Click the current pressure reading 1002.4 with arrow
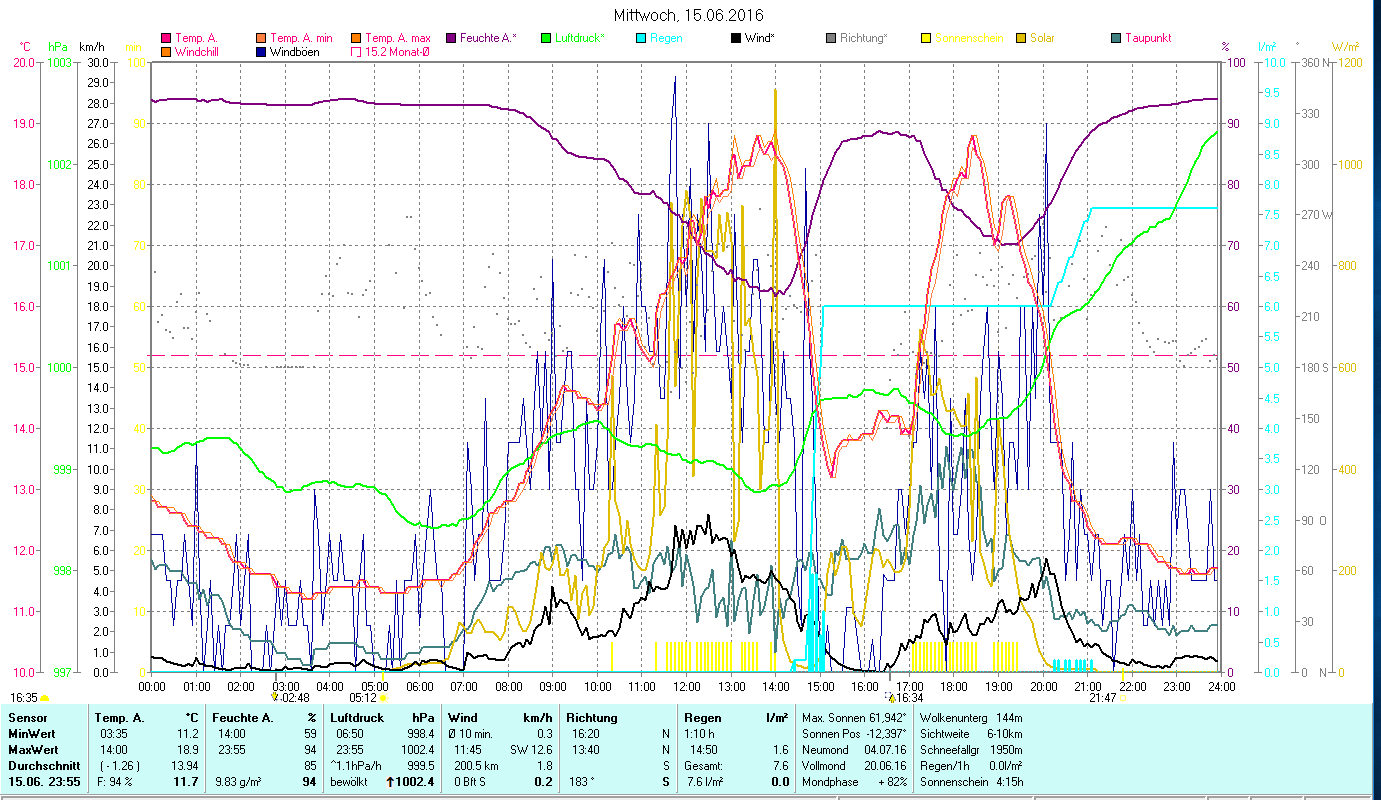 pos(410,781)
